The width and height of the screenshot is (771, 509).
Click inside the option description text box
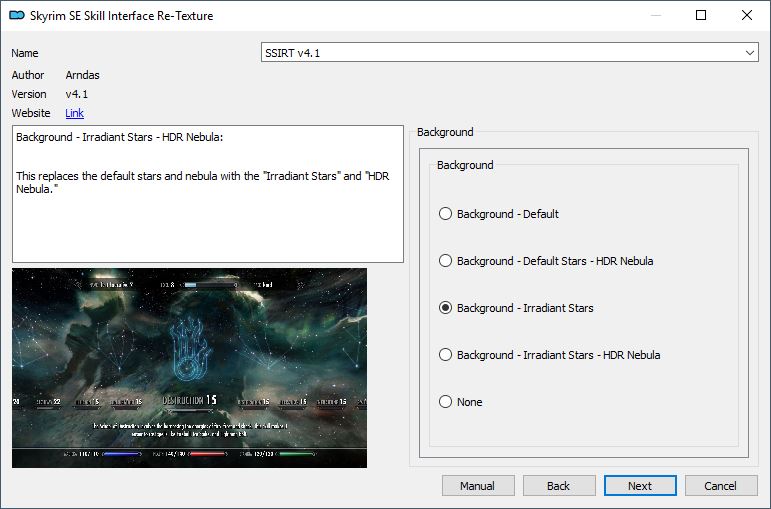[208, 194]
